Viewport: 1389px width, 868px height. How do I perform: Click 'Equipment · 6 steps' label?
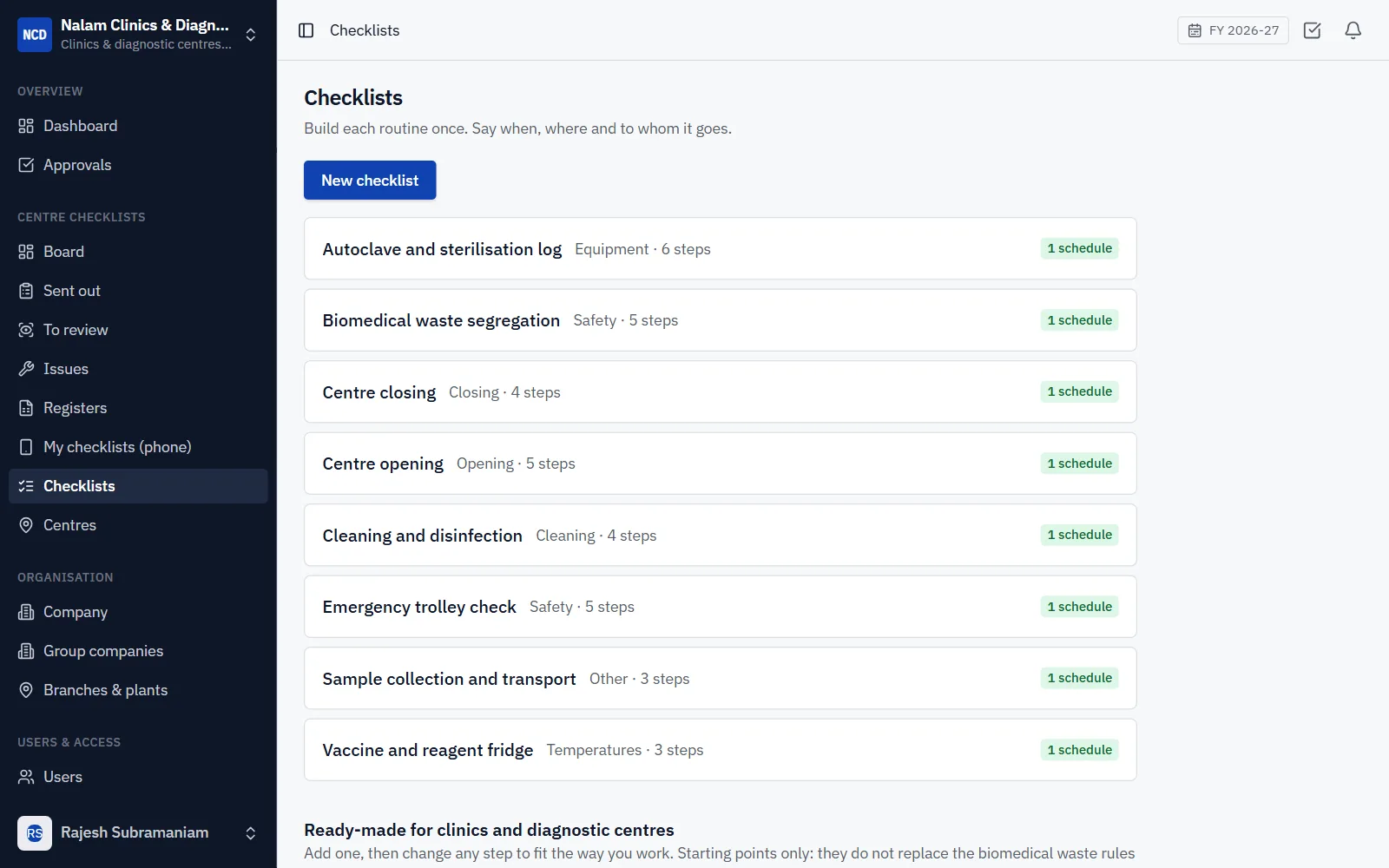click(x=642, y=249)
